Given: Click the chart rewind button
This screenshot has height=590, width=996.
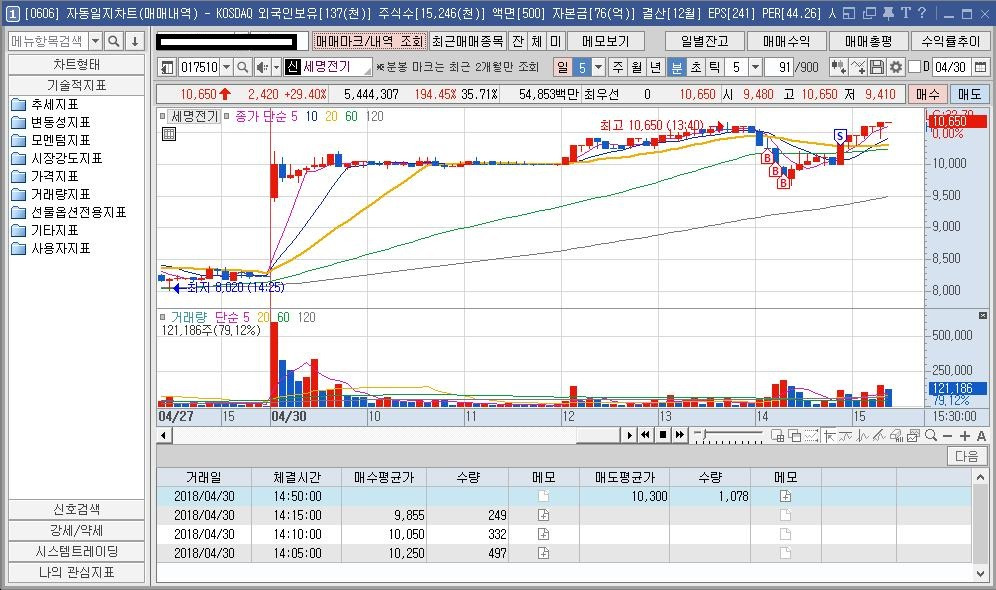Looking at the screenshot, I should 645,435.
